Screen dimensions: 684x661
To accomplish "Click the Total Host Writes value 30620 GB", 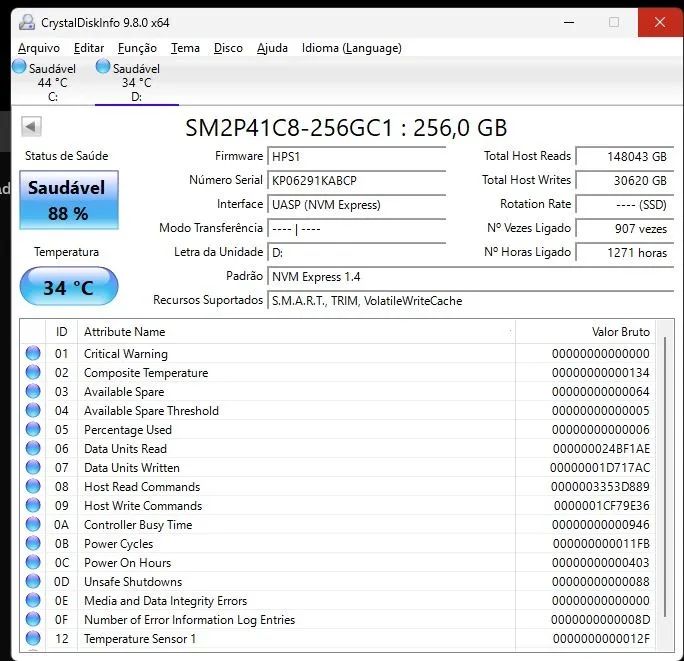I will 625,181.
